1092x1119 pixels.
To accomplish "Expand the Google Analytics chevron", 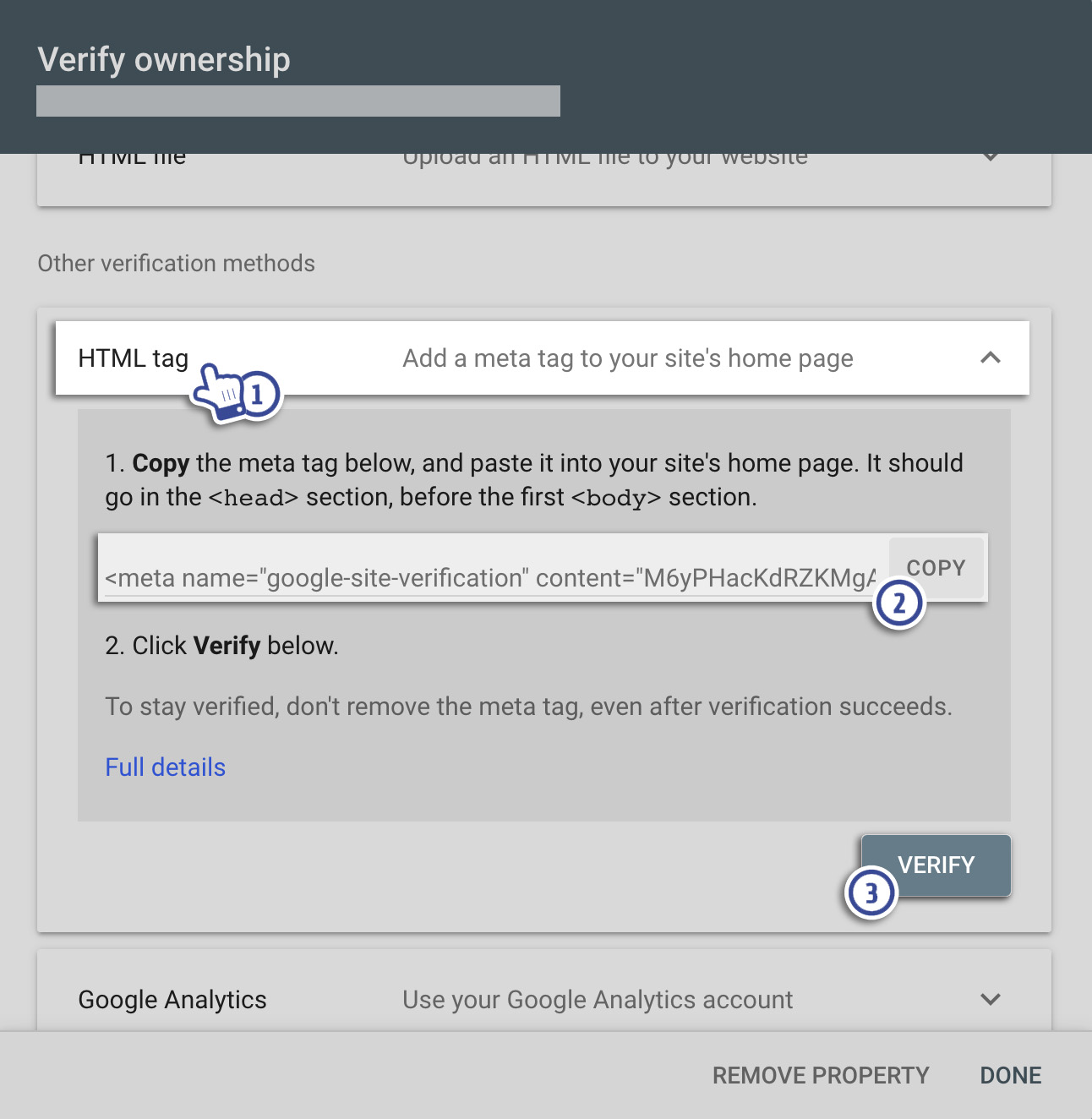I will (x=990, y=999).
